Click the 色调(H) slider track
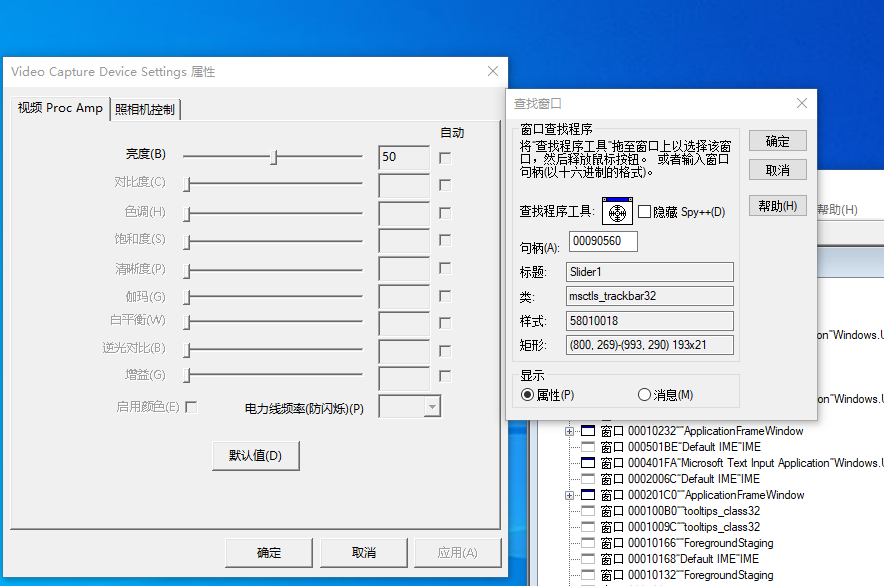 pos(273,213)
